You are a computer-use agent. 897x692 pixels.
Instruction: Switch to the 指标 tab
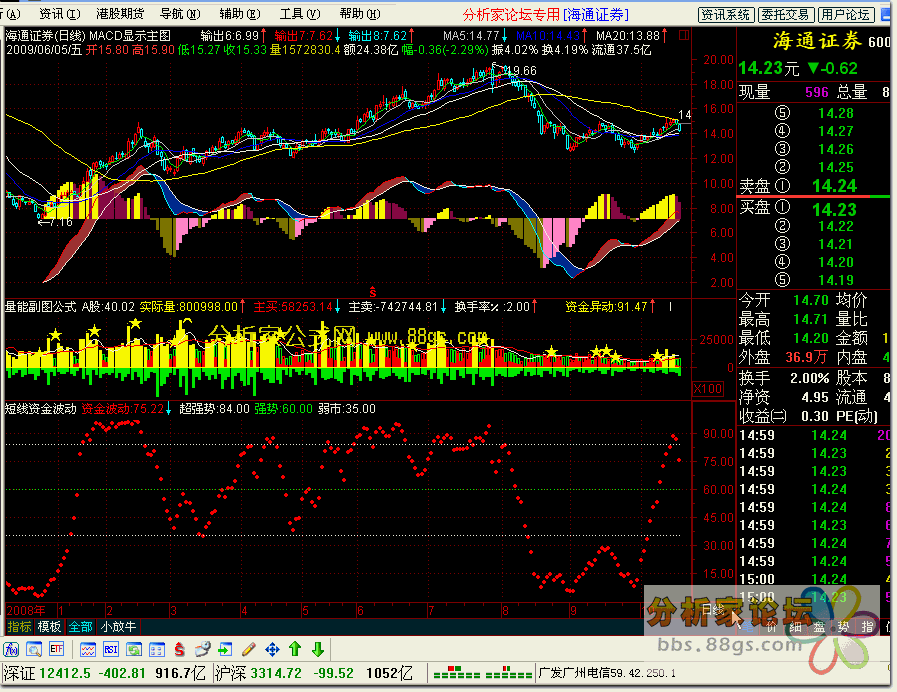[x=19, y=627]
